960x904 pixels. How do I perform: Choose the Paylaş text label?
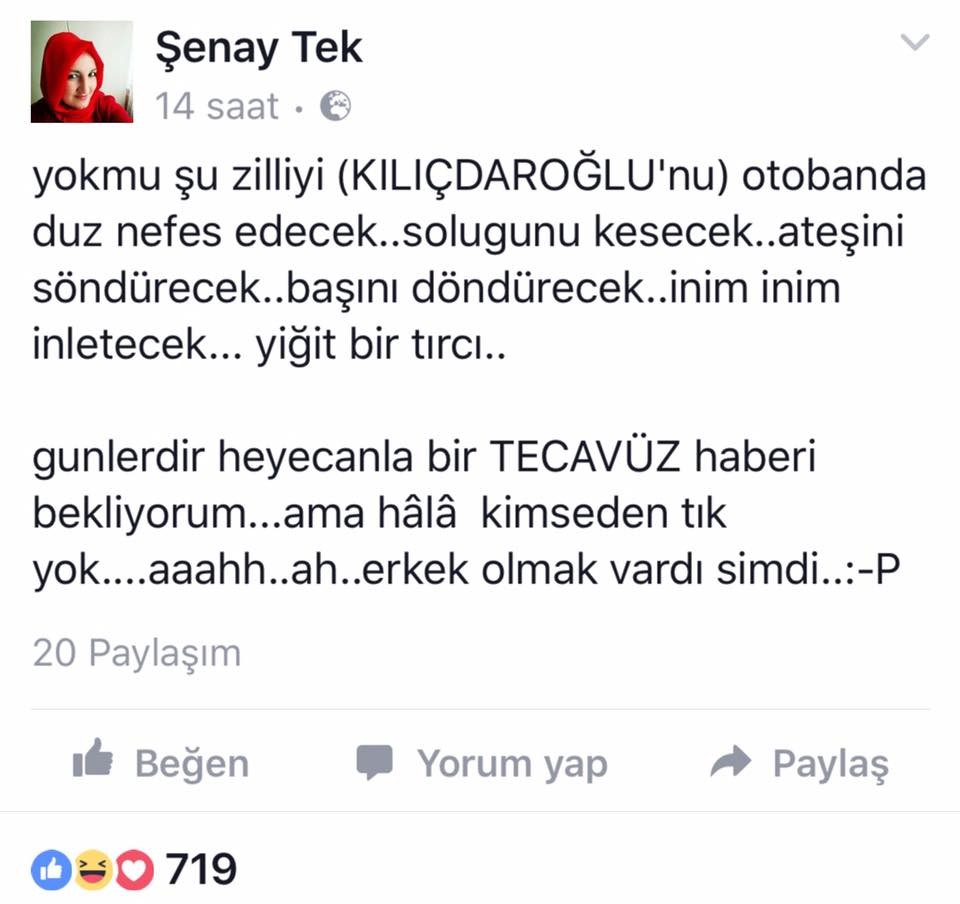830,764
